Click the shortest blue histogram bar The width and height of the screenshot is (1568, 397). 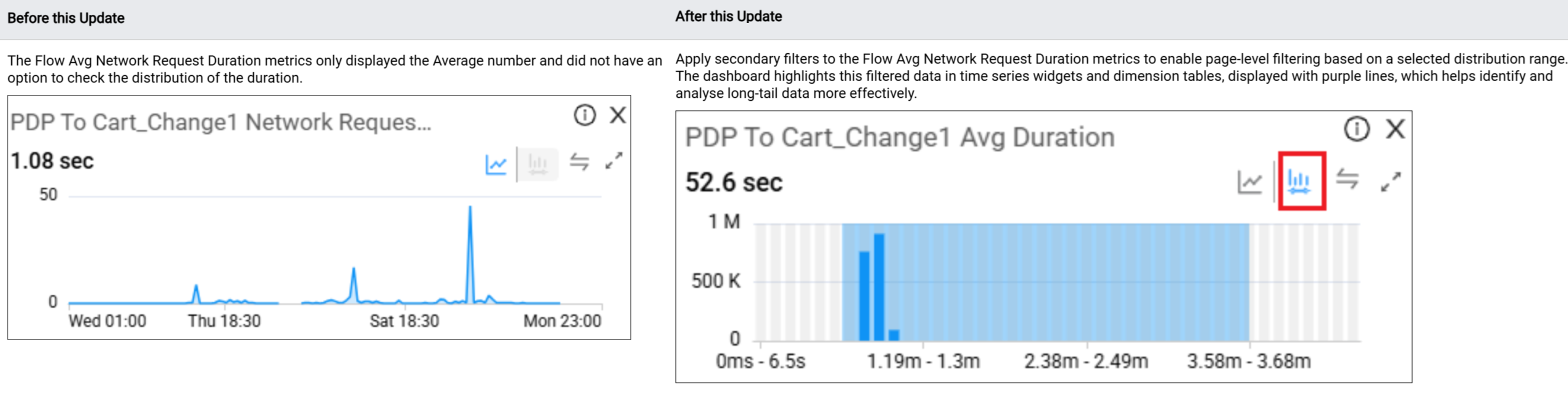pyautogui.click(x=893, y=334)
